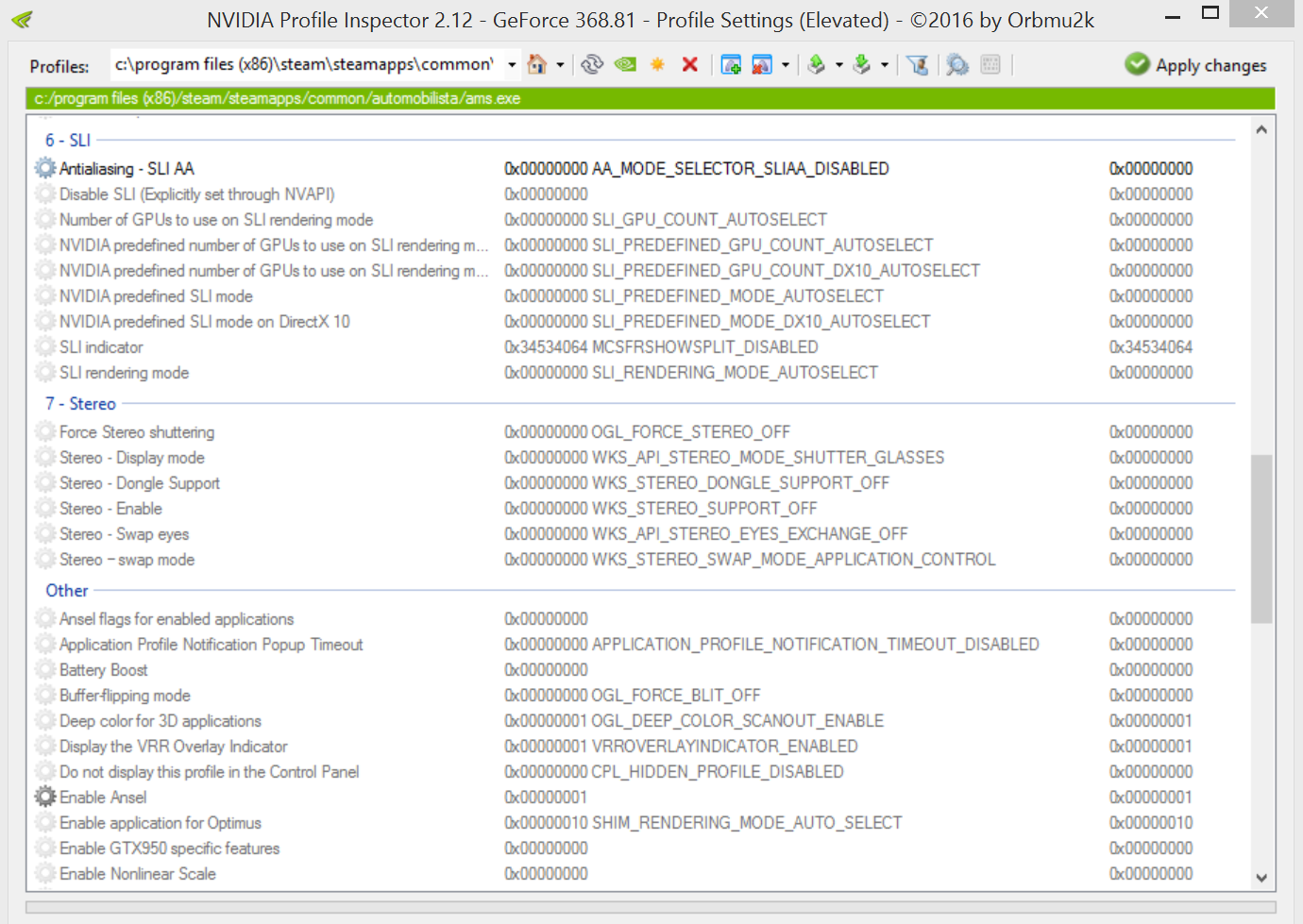1303x924 pixels.
Task: Click value OGL_DEEP_COLOR_SCANOUT_ENABLE
Action: (x=738, y=720)
